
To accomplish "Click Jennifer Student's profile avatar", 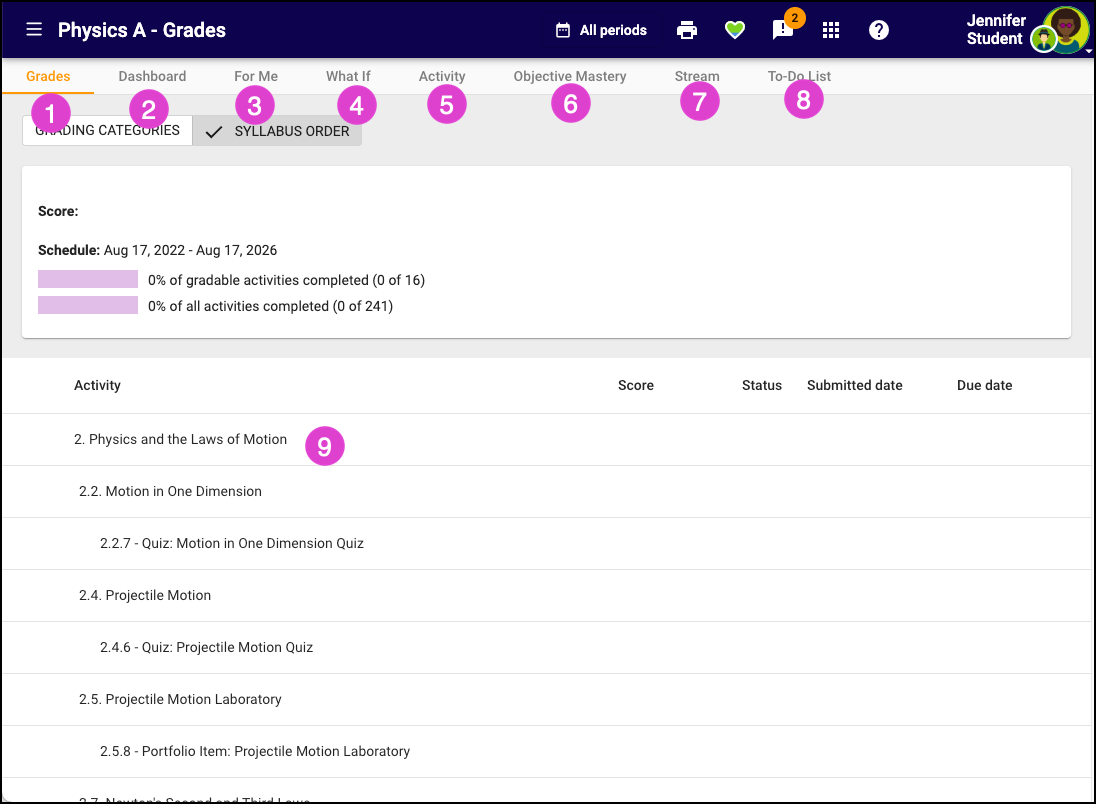I will [x=1065, y=29].
